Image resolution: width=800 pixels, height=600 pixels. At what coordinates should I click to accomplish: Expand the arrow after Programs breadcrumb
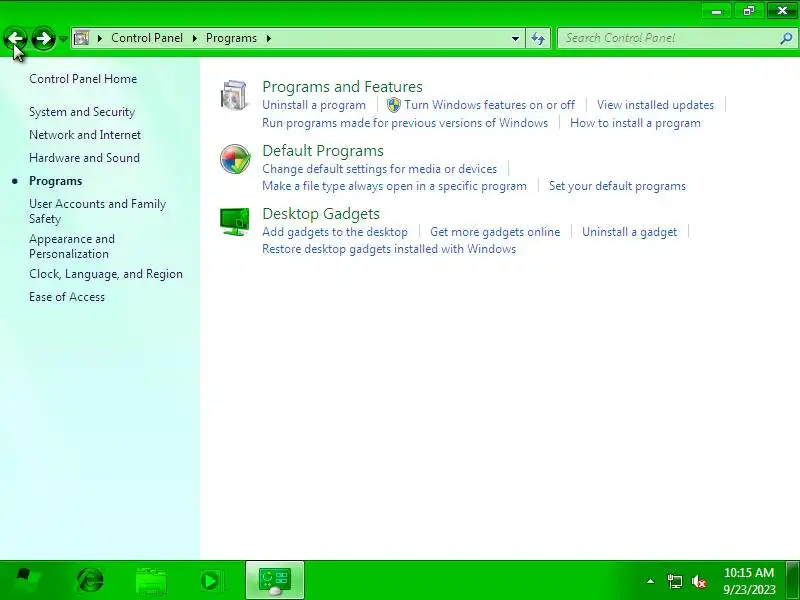269,38
